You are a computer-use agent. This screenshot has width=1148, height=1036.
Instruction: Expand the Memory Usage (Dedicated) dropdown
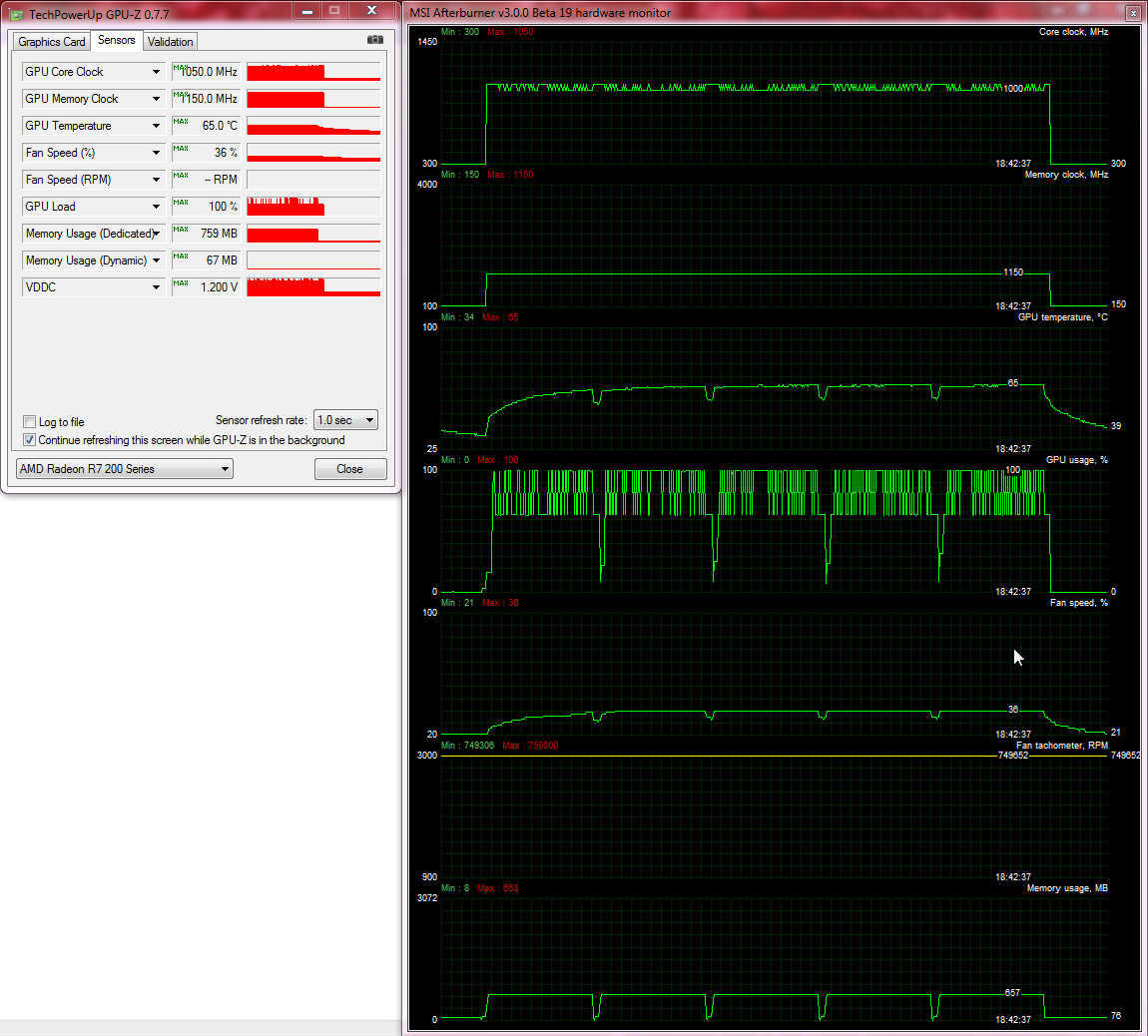pyautogui.click(x=156, y=234)
